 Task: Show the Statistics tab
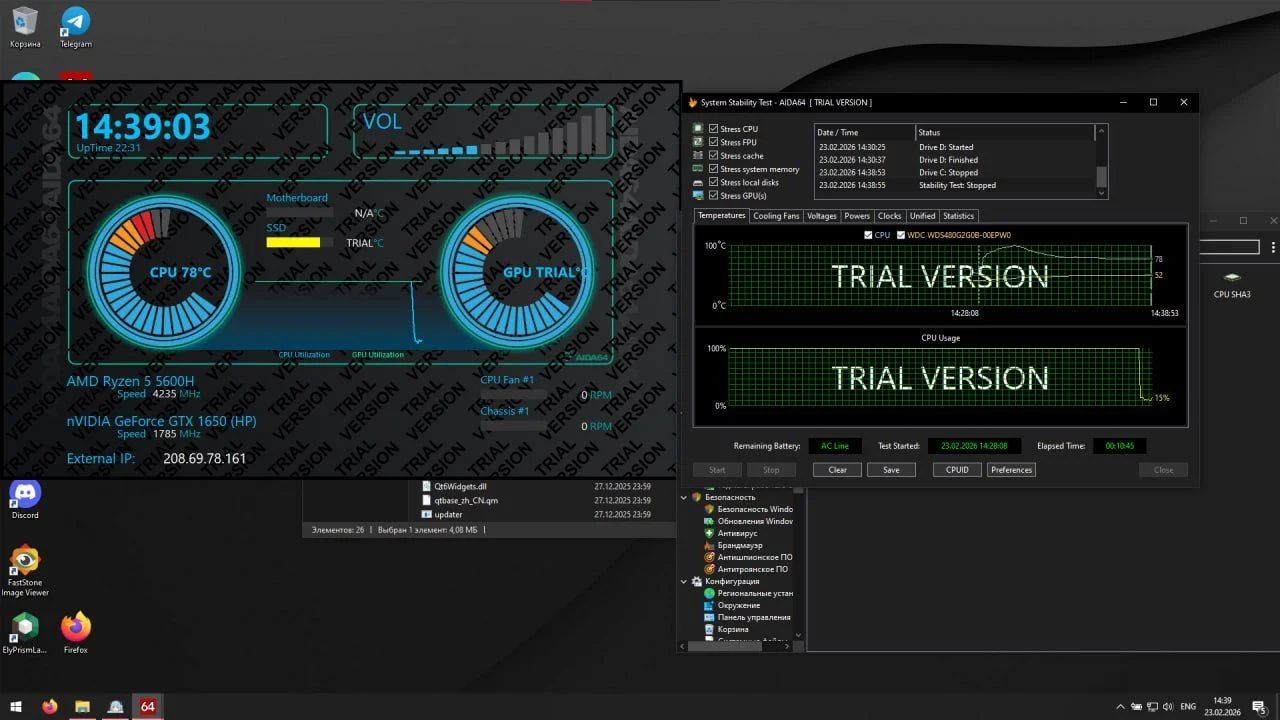tap(958, 216)
